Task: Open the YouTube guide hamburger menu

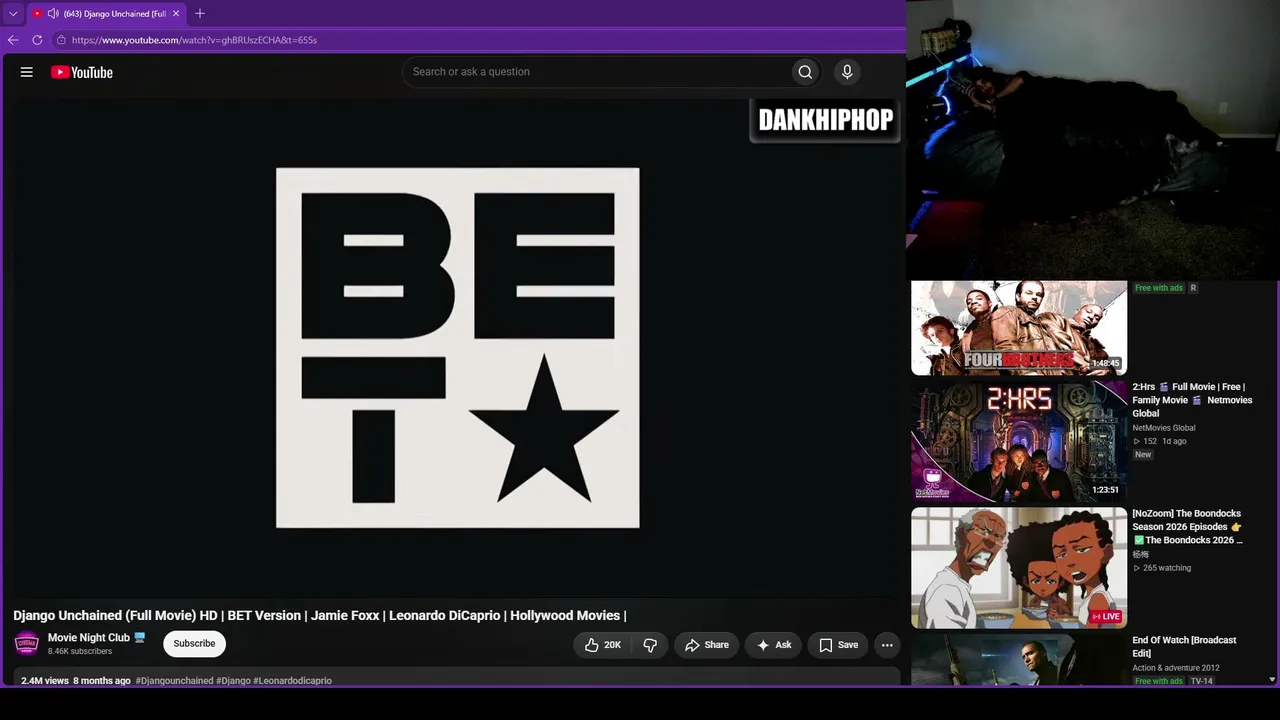Action: (27, 72)
